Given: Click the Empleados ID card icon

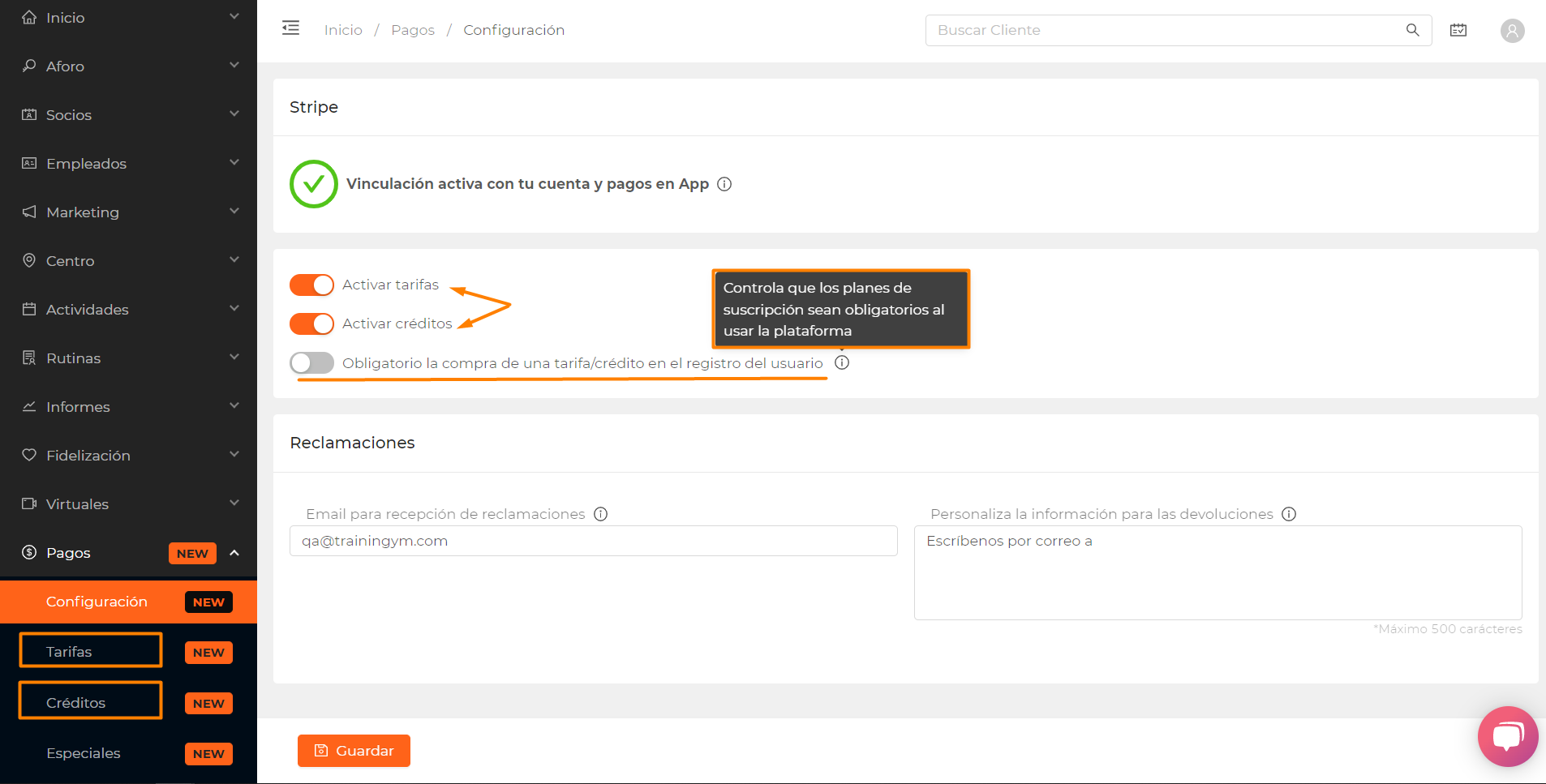Looking at the screenshot, I should 29,163.
